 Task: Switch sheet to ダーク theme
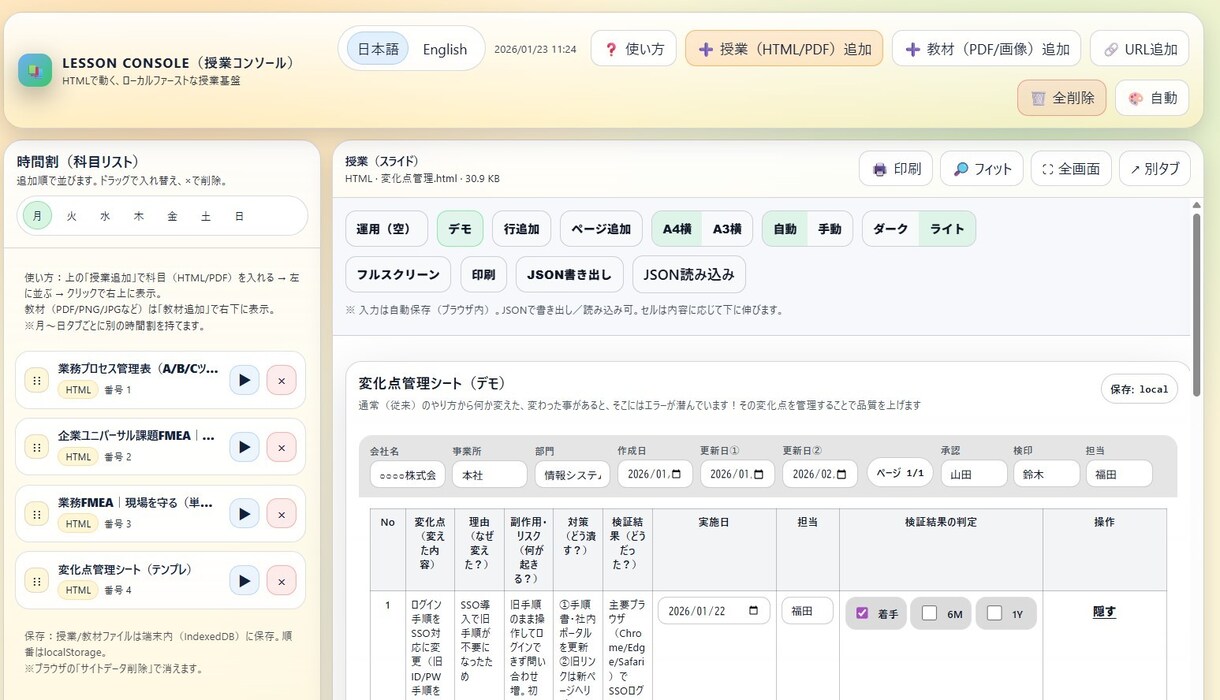pos(891,229)
